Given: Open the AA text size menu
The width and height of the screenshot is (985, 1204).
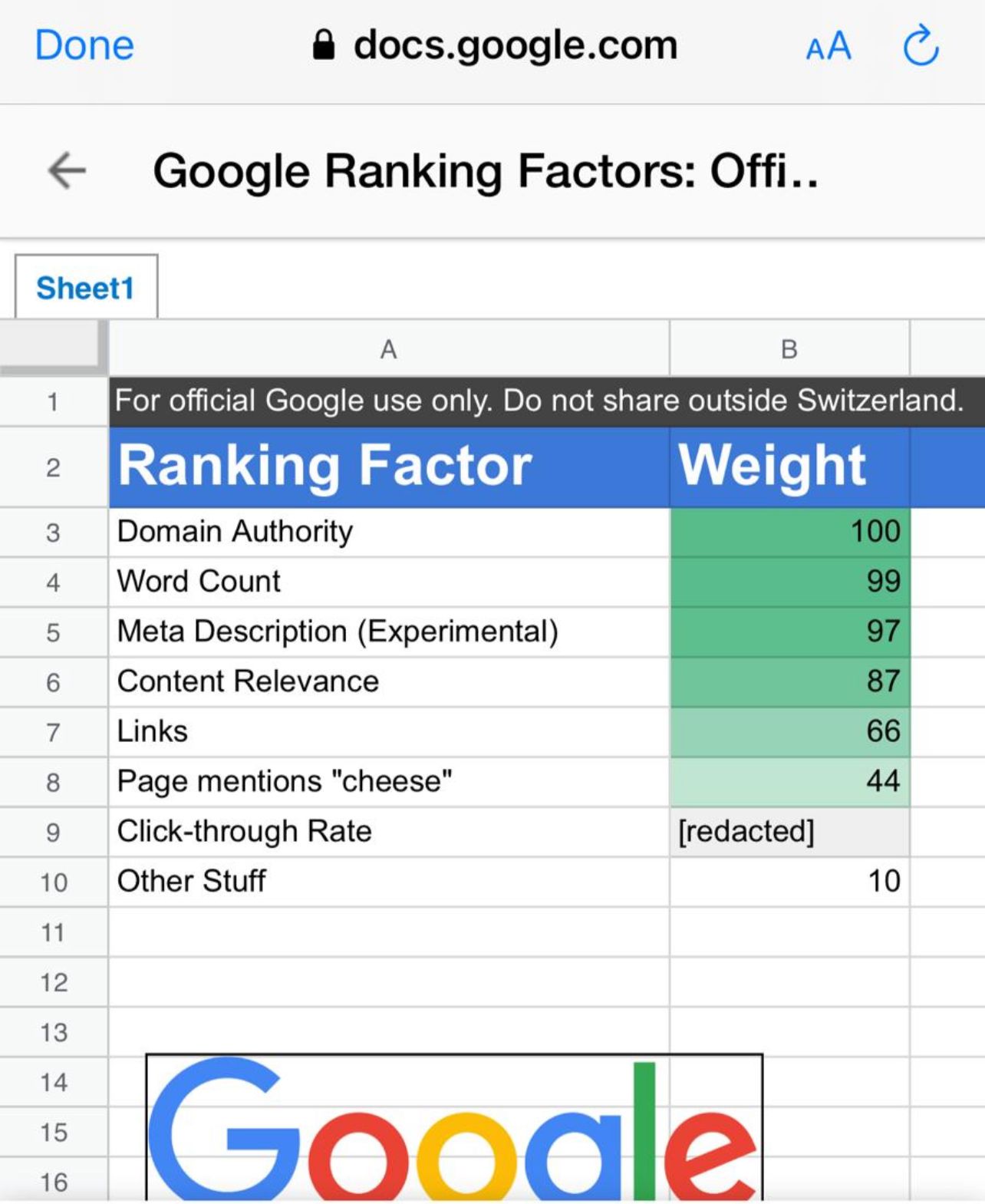Looking at the screenshot, I should click(x=829, y=46).
